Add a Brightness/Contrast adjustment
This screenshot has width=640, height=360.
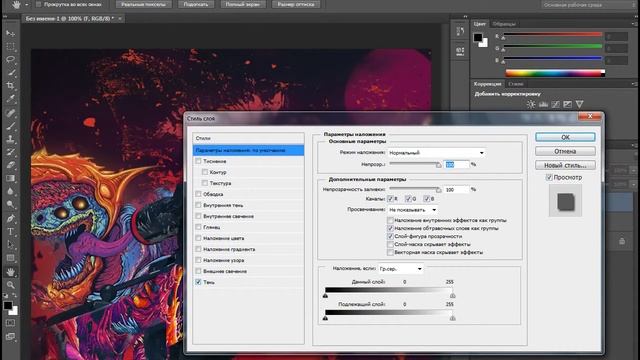[531, 104]
